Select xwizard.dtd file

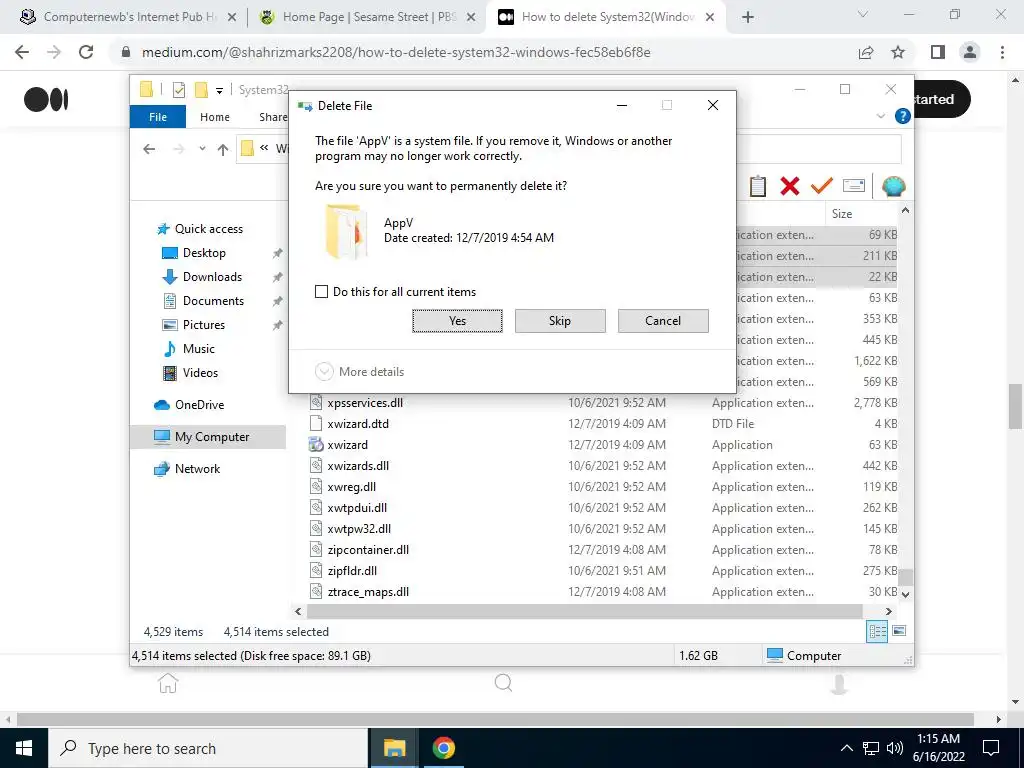[x=358, y=424]
